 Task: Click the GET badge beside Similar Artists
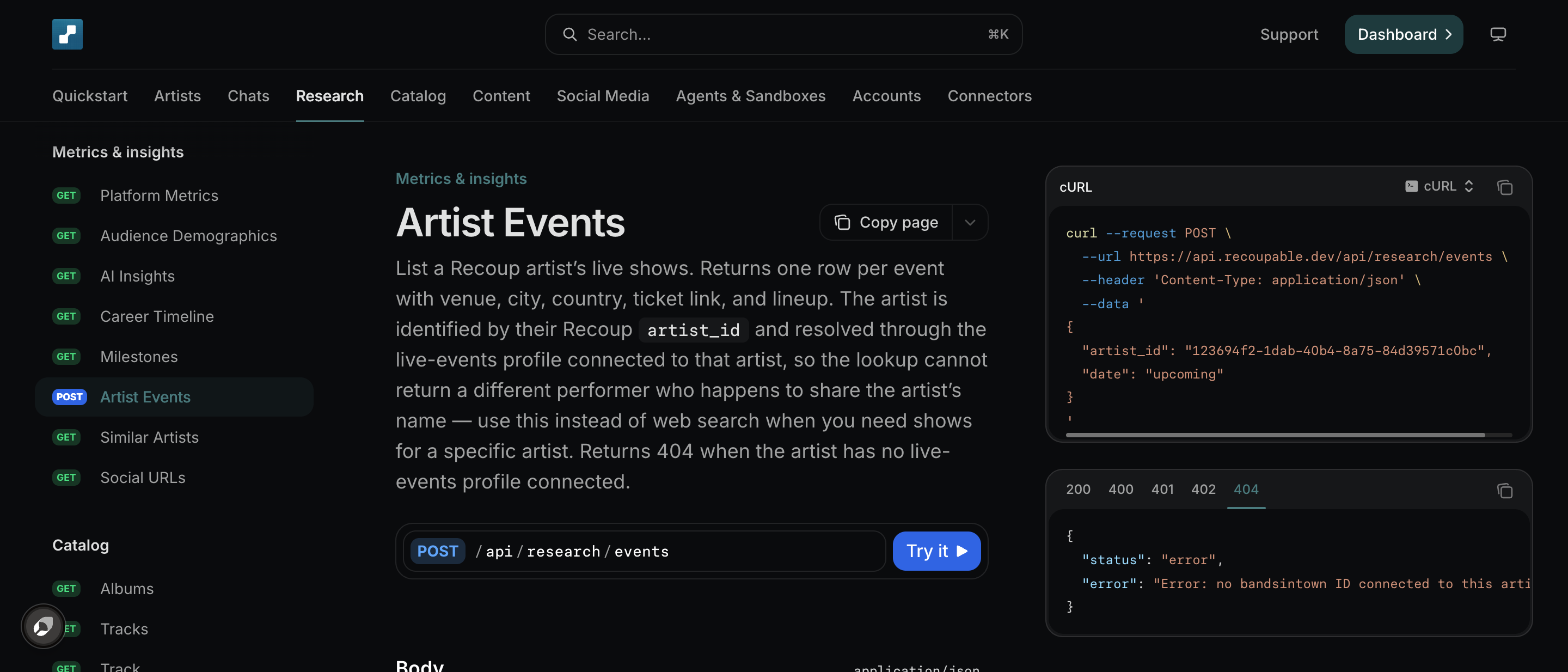click(x=66, y=437)
